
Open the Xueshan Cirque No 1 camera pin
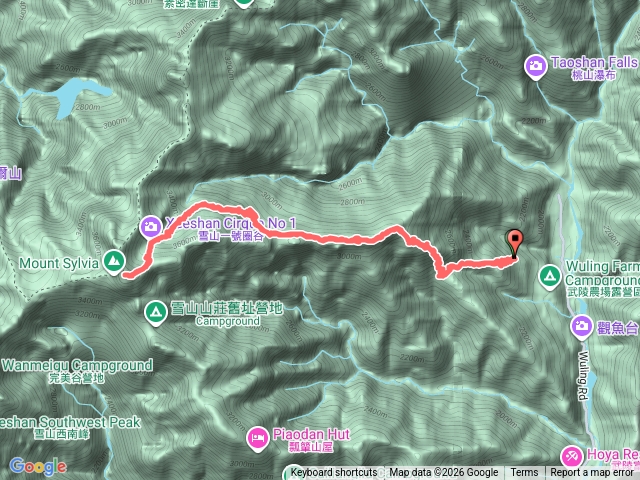151,227
